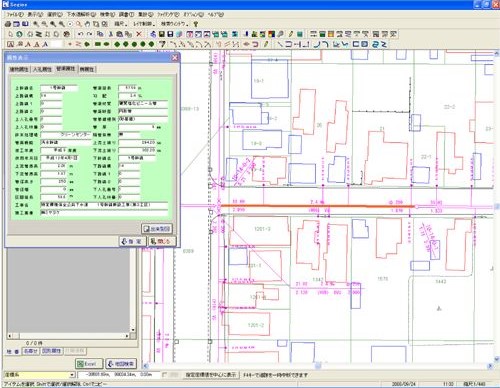Viewport: 500px width, 388px height.
Task: Click the pencil icon in second toolbar row
Action: coord(291,34)
